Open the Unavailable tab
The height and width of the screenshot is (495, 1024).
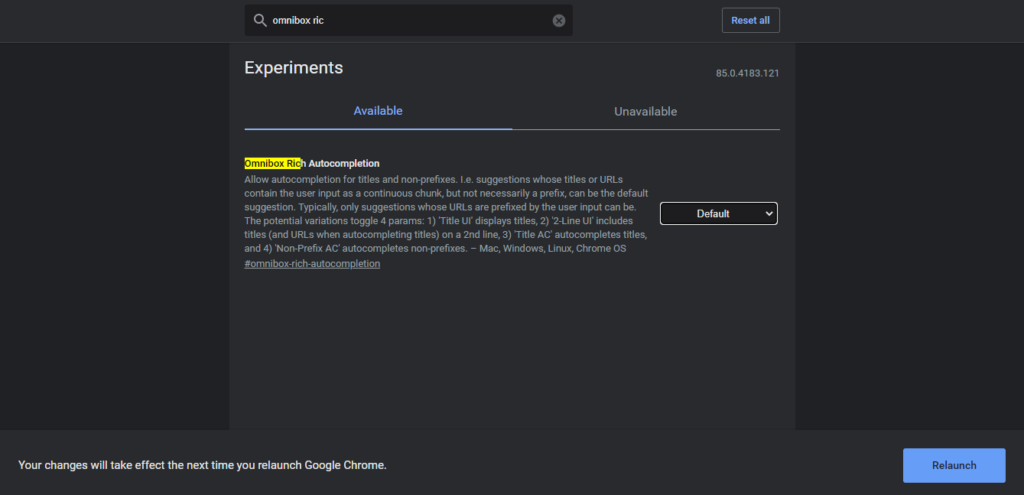coord(645,111)
